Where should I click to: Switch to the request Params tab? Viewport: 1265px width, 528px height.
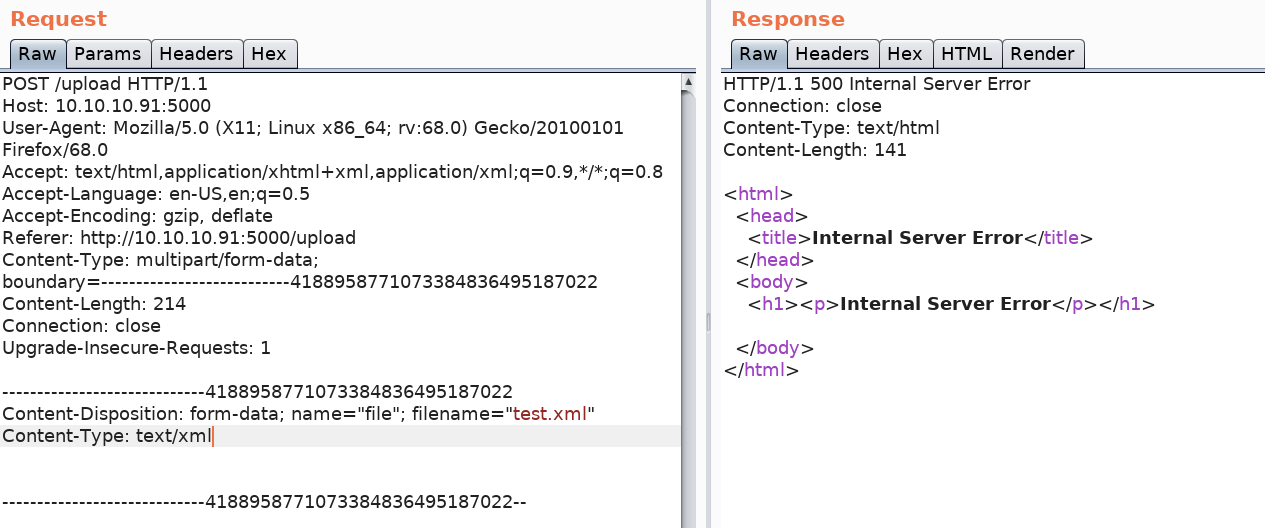109,54
